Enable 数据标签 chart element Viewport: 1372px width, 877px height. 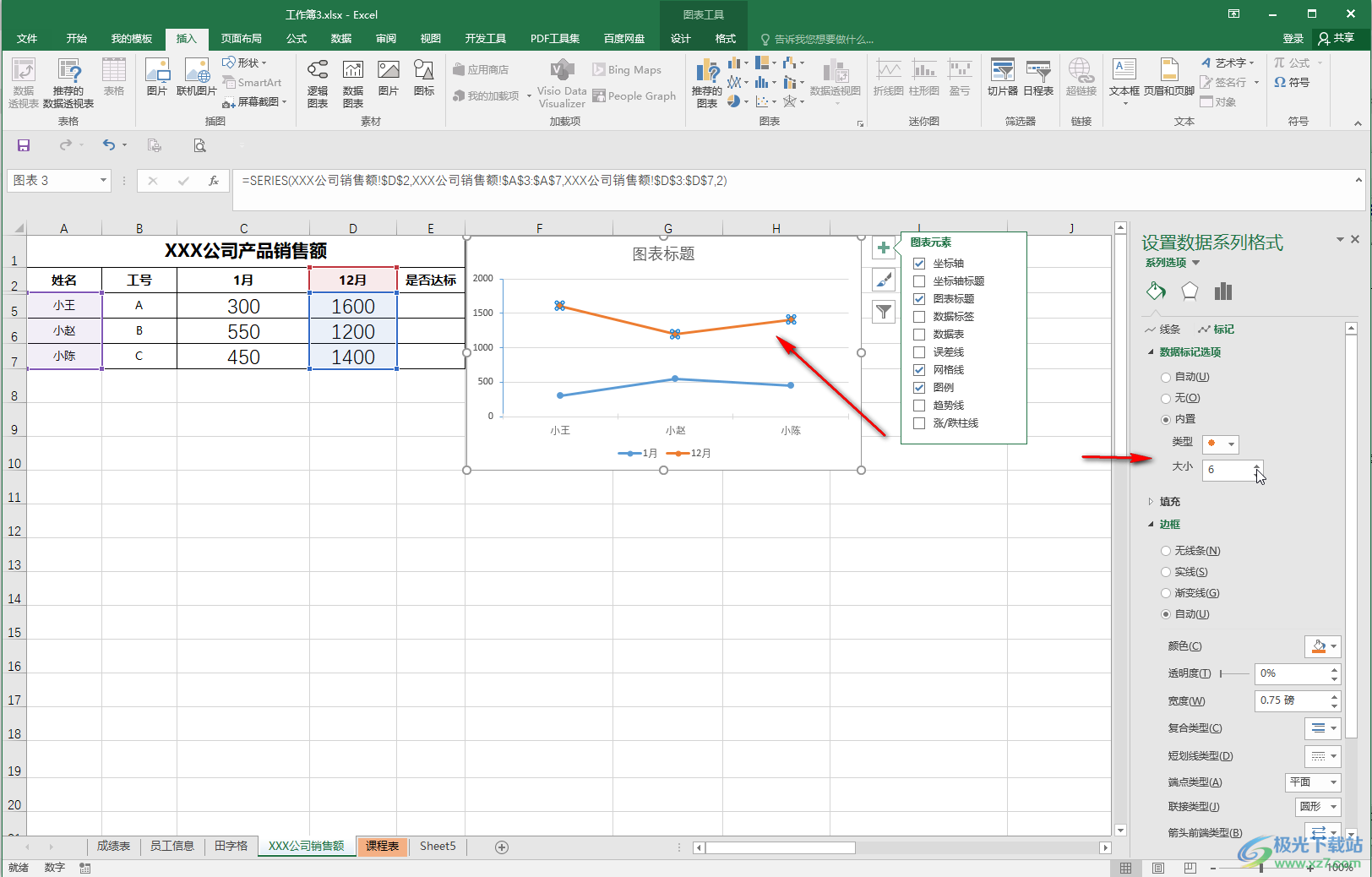click(x=919, y=317)
